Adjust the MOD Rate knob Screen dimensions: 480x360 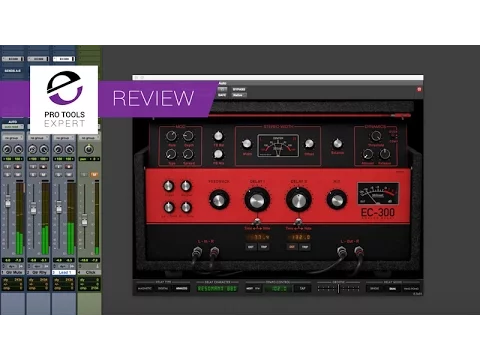pos(171,136)
